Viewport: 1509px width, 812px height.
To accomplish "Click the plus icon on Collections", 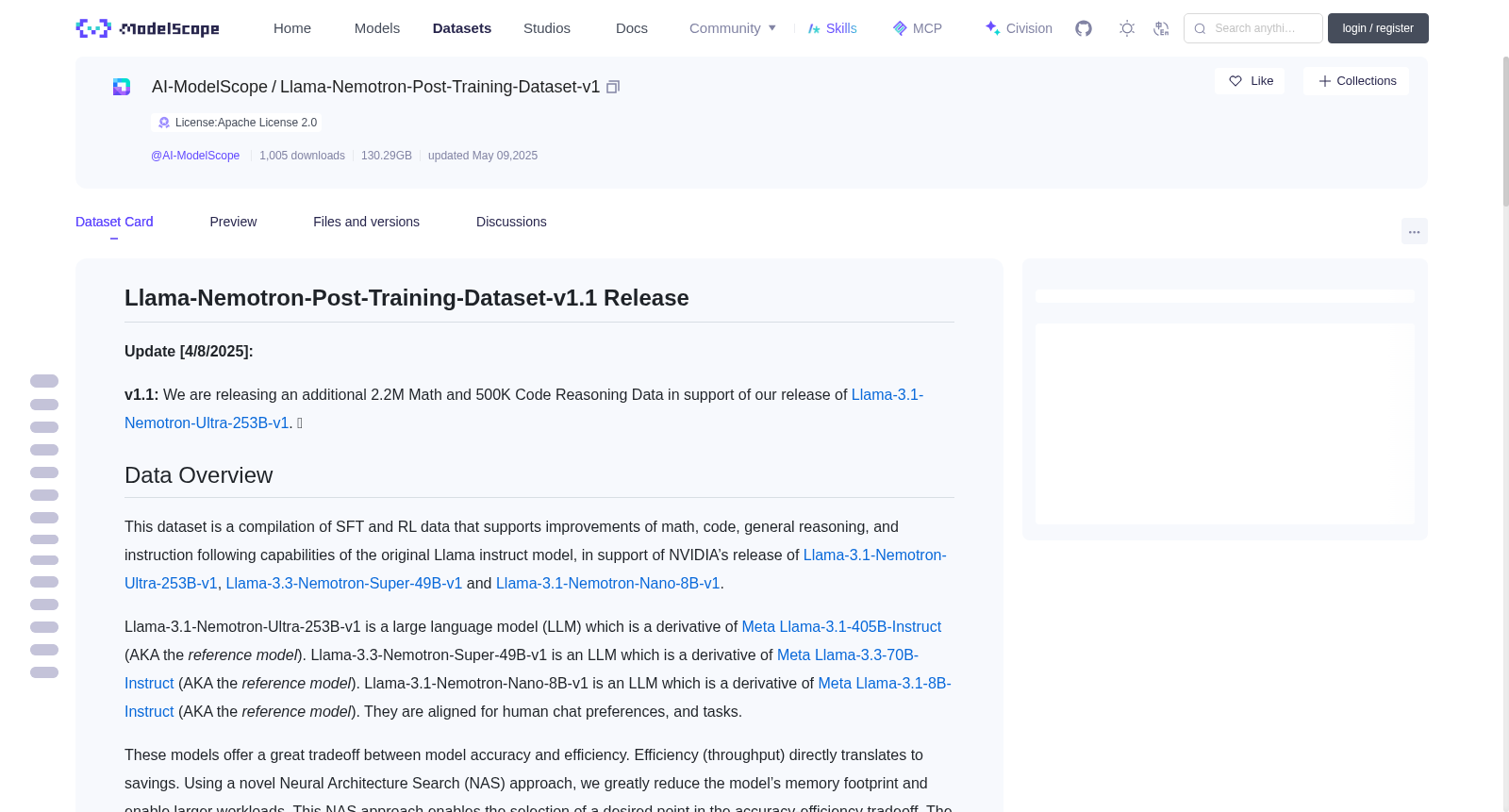I will pyautogui.click(x=1324, y=81).
